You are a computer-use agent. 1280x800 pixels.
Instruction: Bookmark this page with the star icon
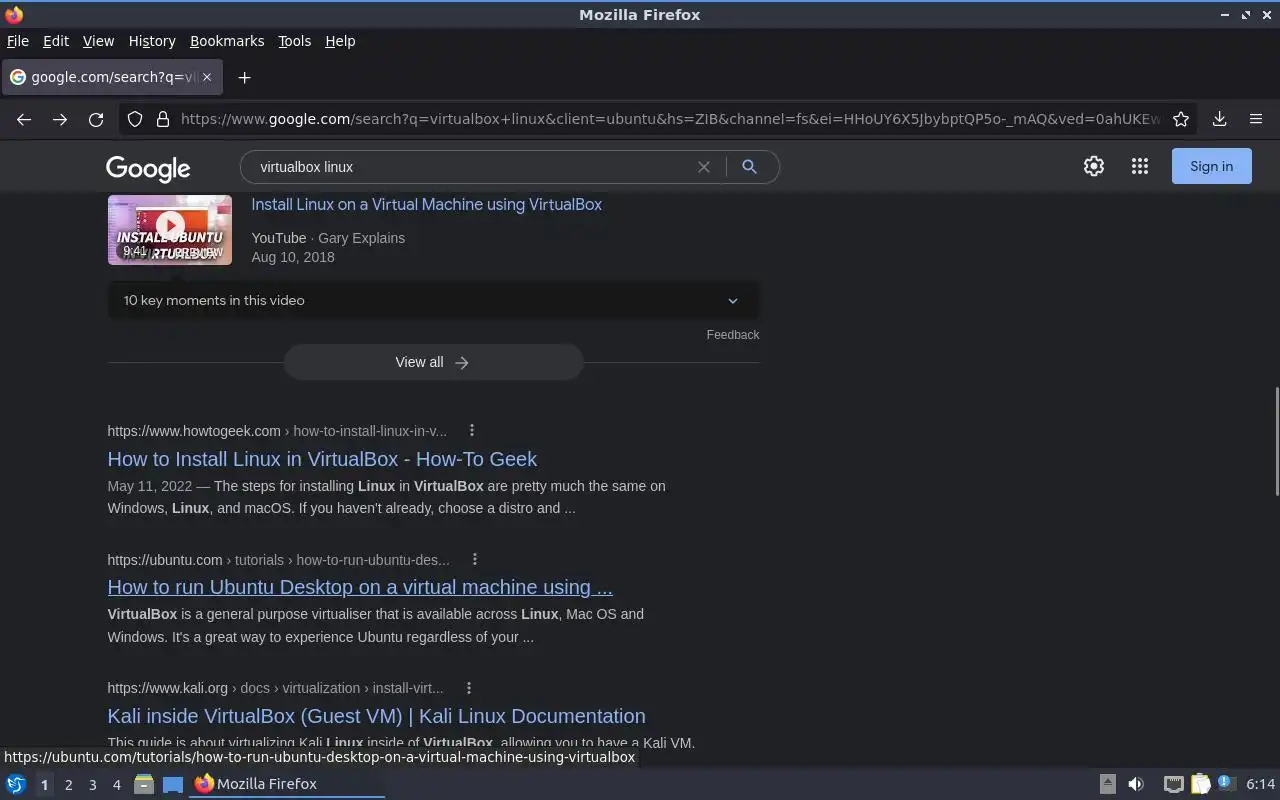click(x=1181, y=119)
